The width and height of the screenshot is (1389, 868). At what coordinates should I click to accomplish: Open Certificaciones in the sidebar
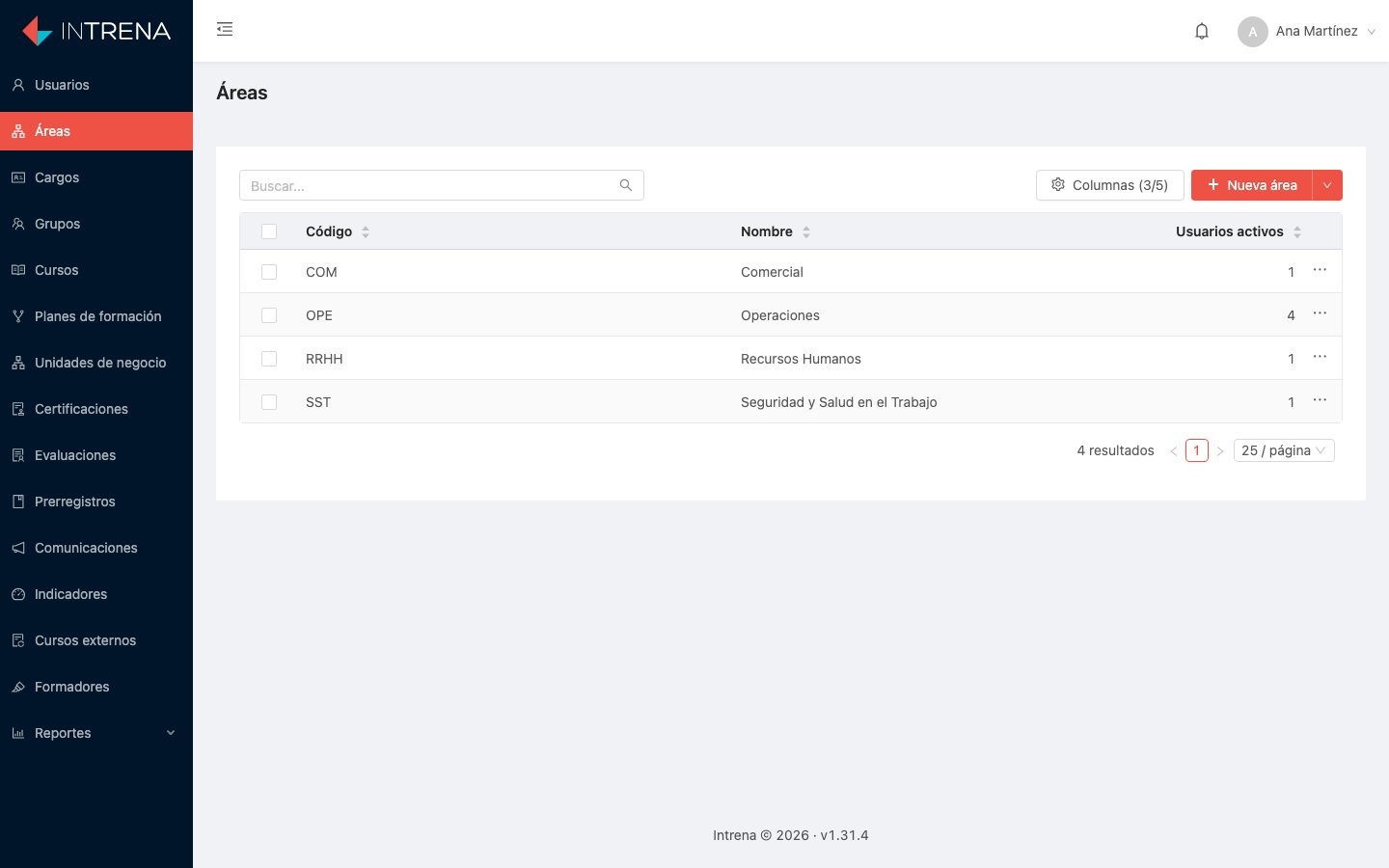tap(96, 409)
